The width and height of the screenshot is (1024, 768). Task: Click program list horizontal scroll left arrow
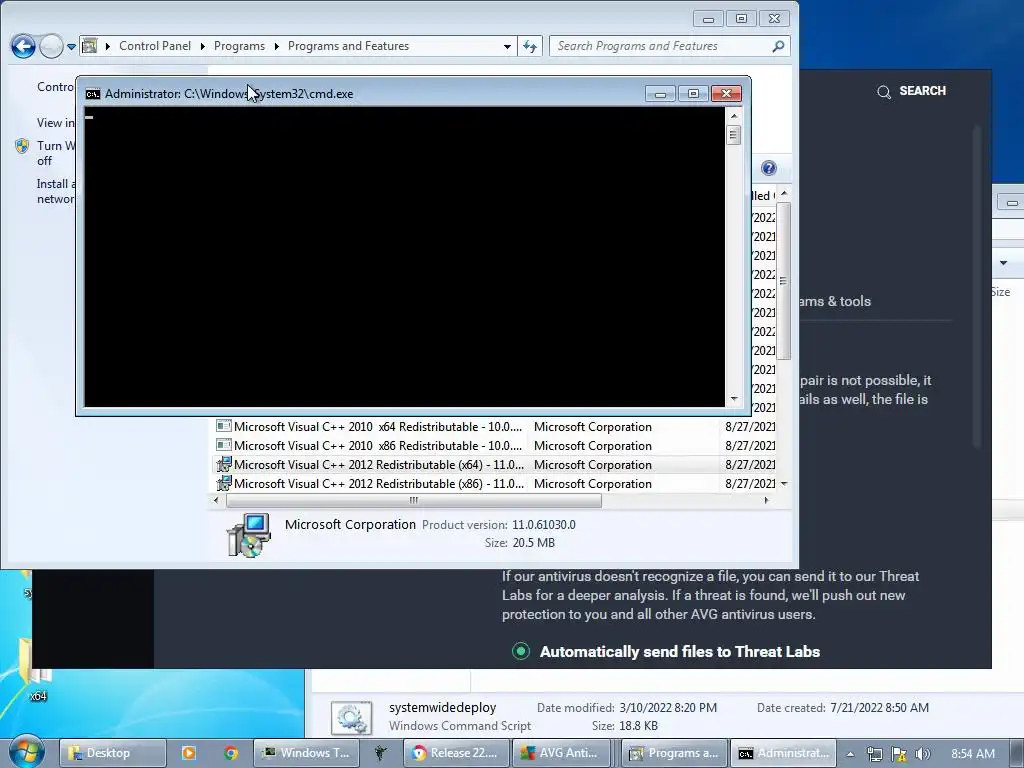216,500
